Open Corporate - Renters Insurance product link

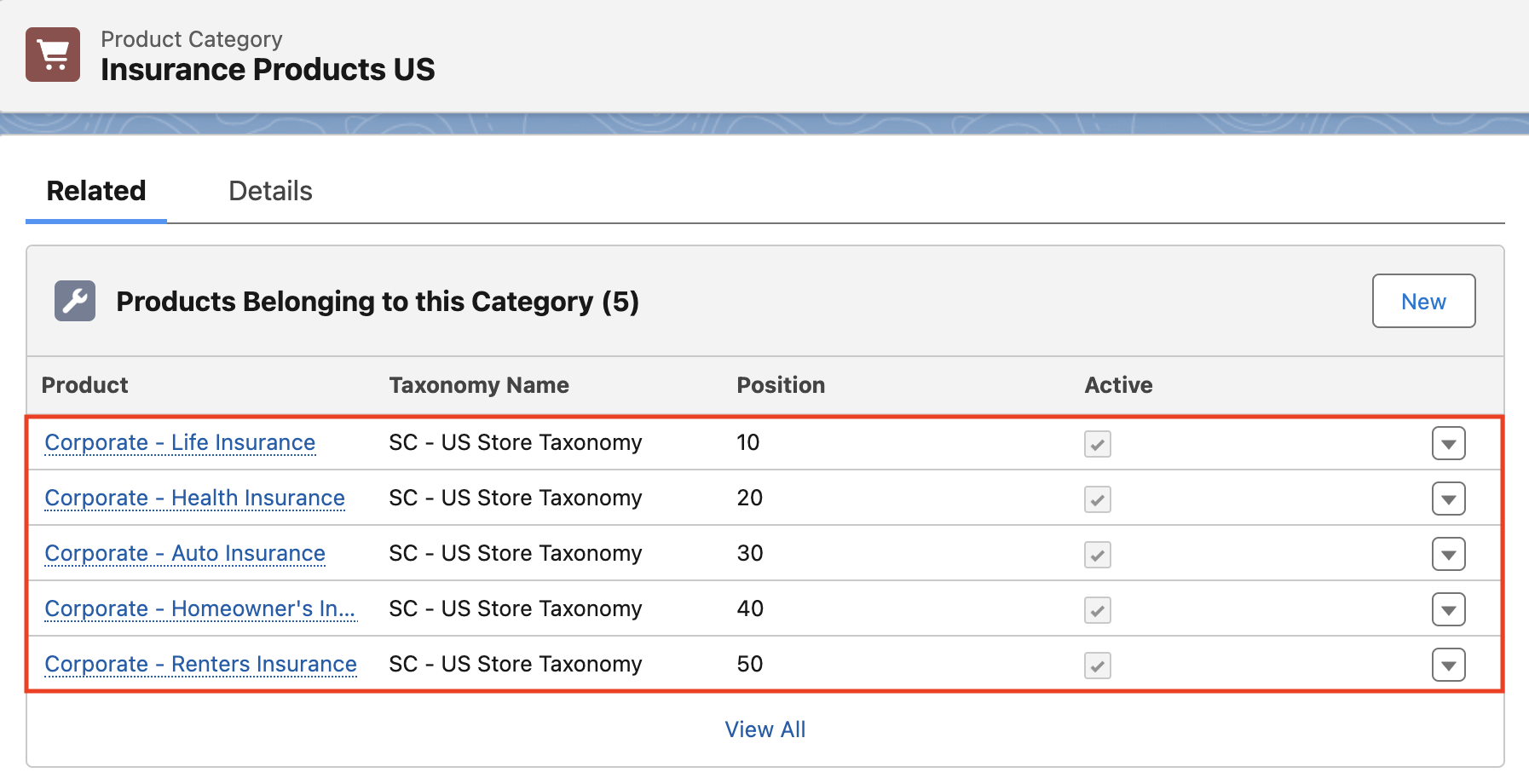tap(200, 664)
